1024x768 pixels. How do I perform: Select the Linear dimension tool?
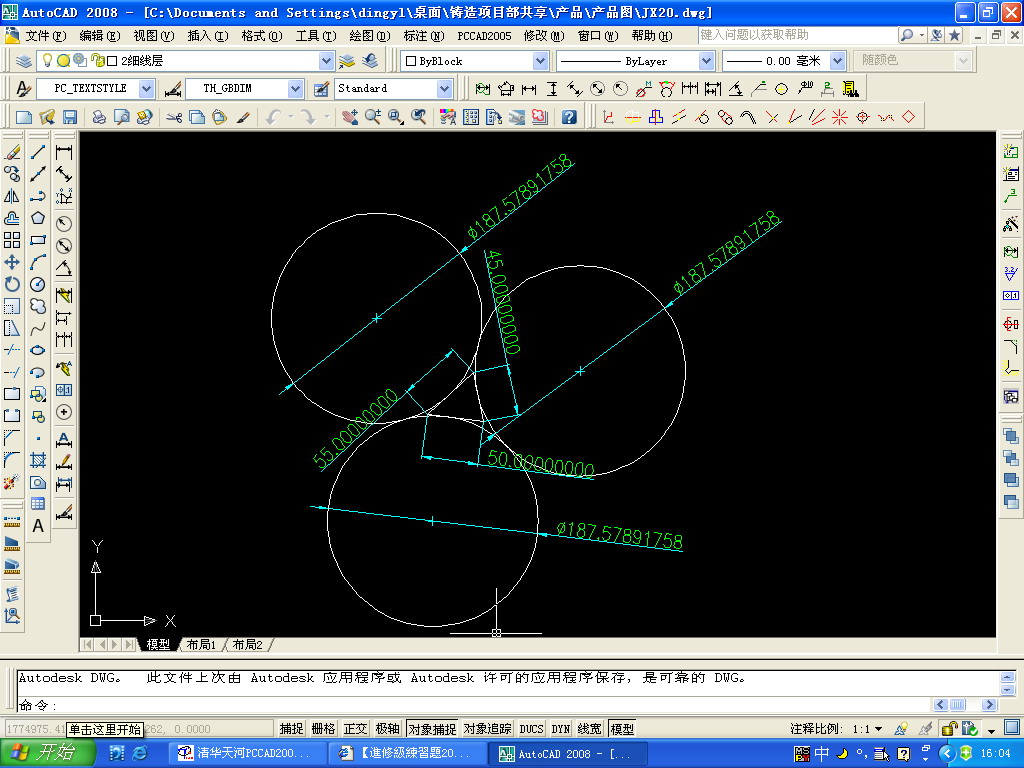pos(64,153)
